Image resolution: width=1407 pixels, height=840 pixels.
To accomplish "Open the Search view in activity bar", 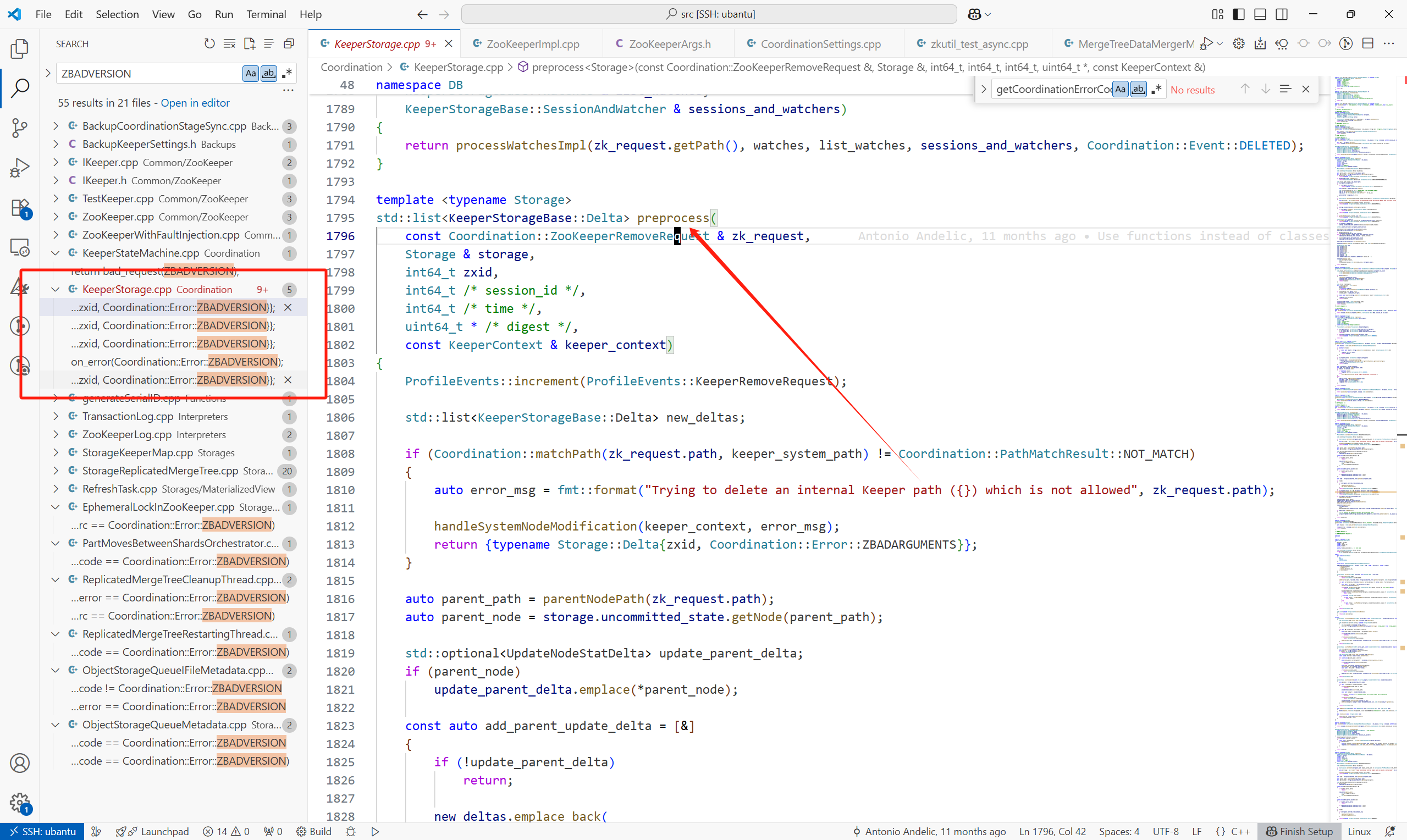I will [x=20, y=89].
